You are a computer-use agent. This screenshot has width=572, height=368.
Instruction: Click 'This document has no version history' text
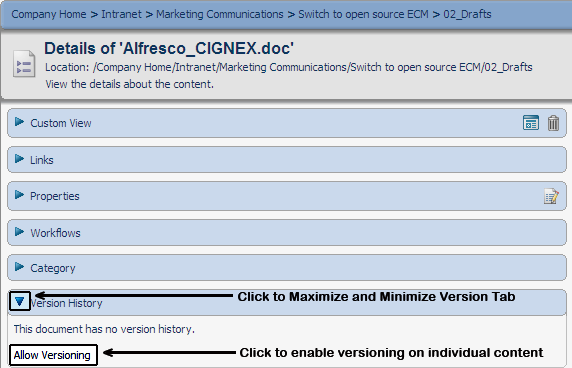click(x=104, y=329)
